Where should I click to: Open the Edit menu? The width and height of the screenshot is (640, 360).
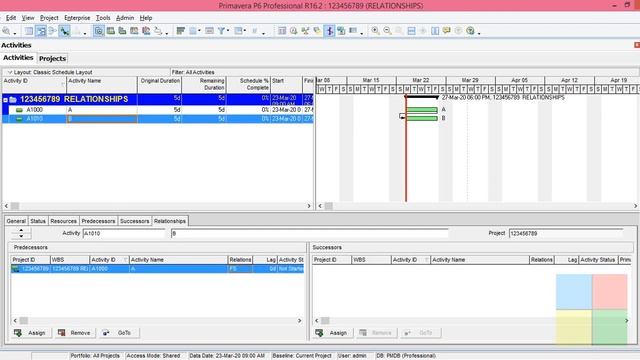[11, 18]
